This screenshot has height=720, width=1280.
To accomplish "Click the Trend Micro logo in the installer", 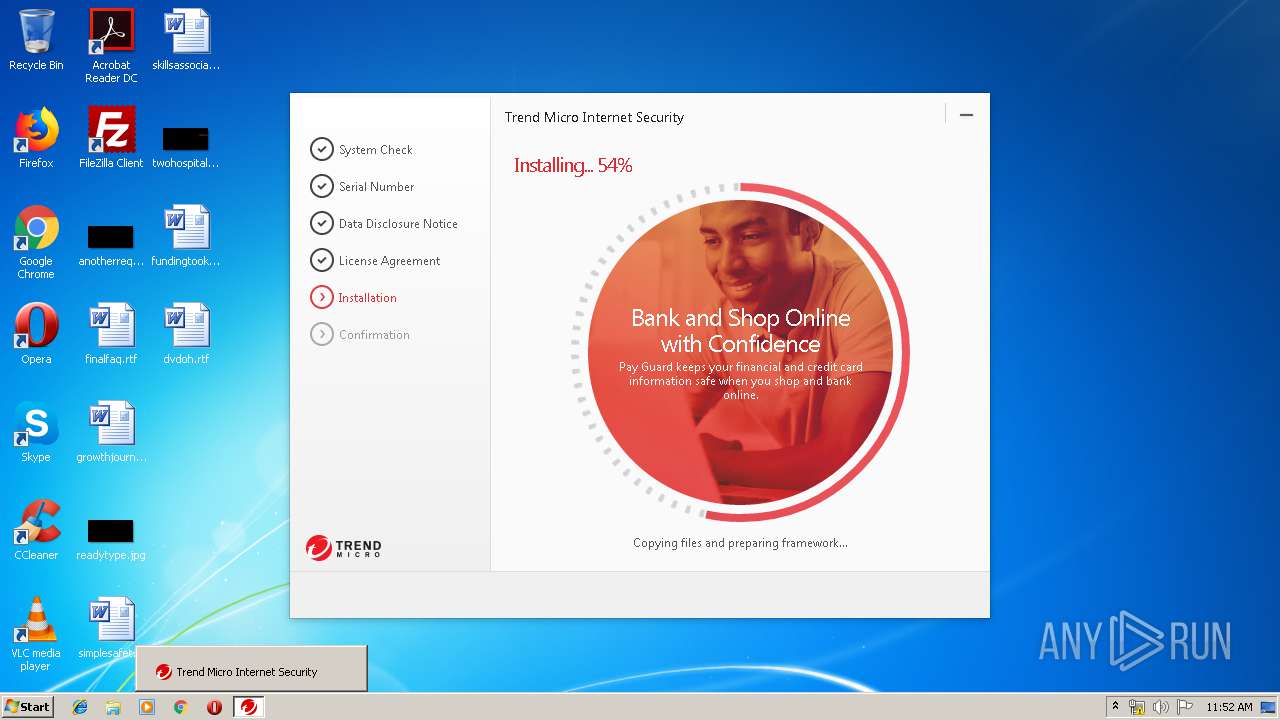I will click(344, 548).
